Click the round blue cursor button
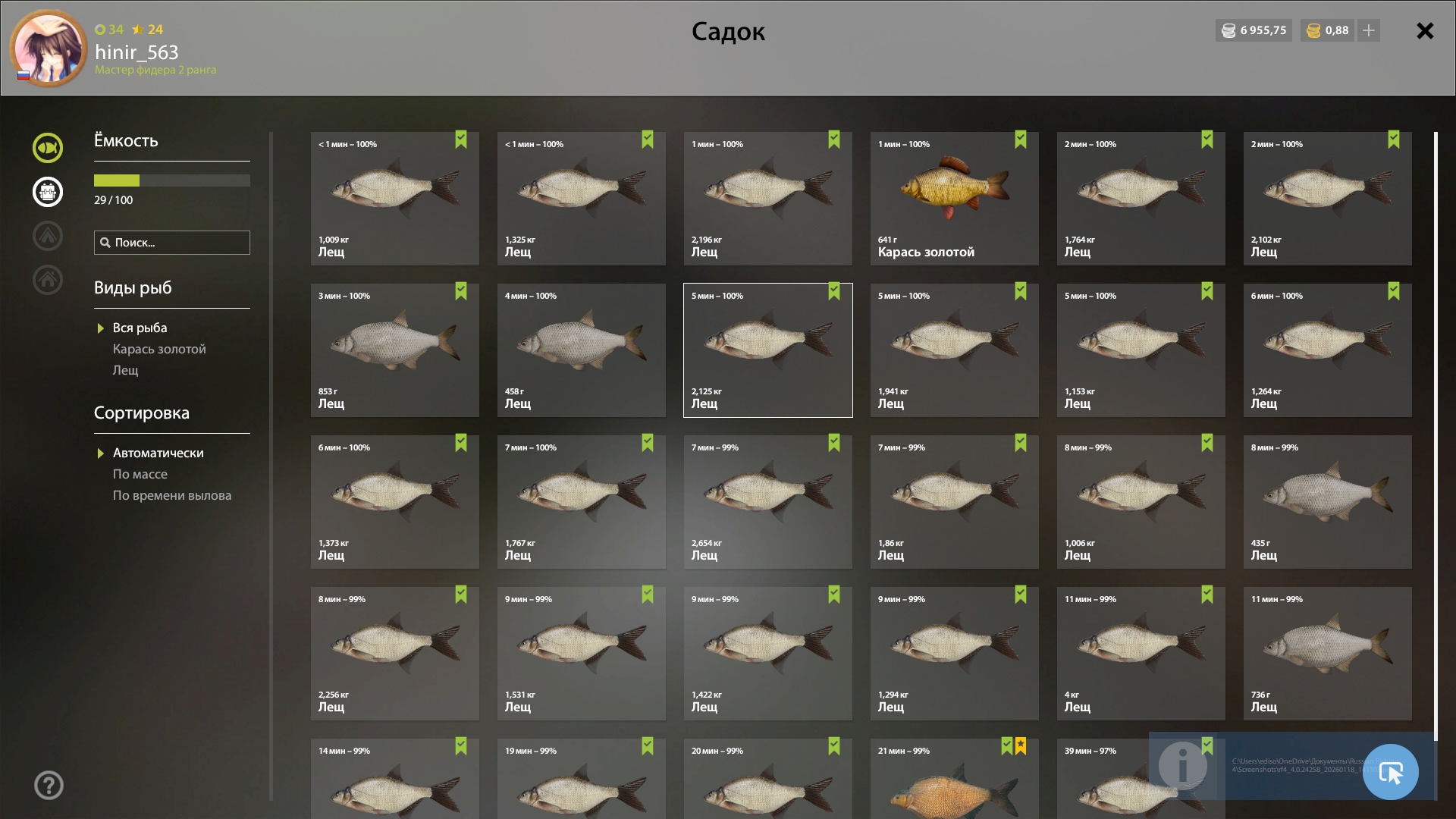This screenshot has width=1456, height=819. click(1390, 772)
